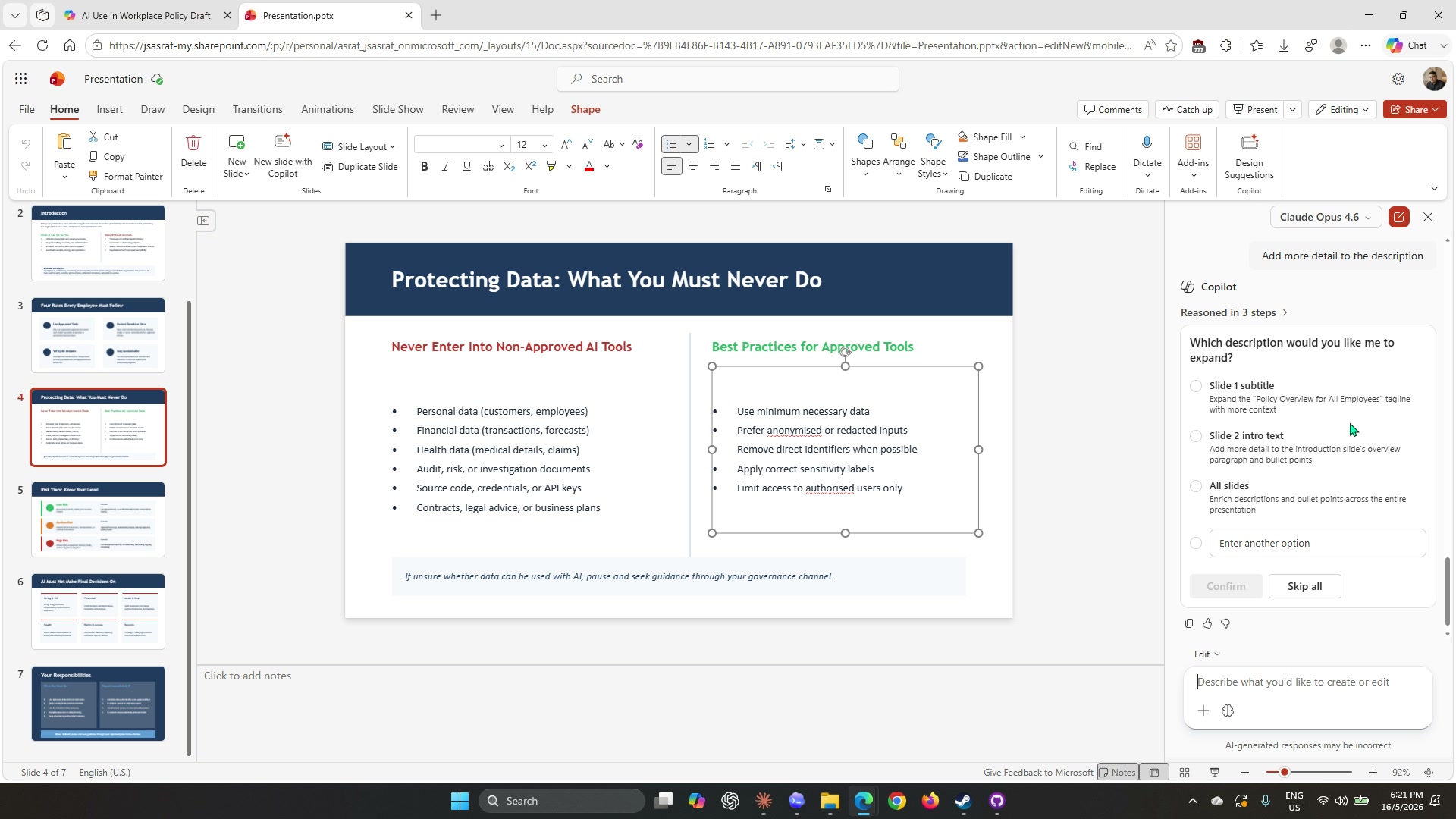Screen dimensions: 1456x819
Task: Open the Review tab
Action: (458, 110)
